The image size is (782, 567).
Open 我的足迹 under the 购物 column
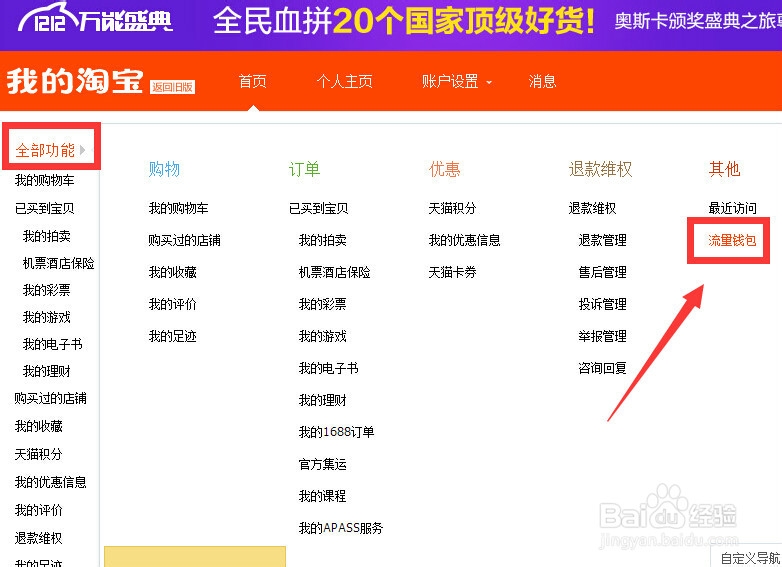(172, 336)
